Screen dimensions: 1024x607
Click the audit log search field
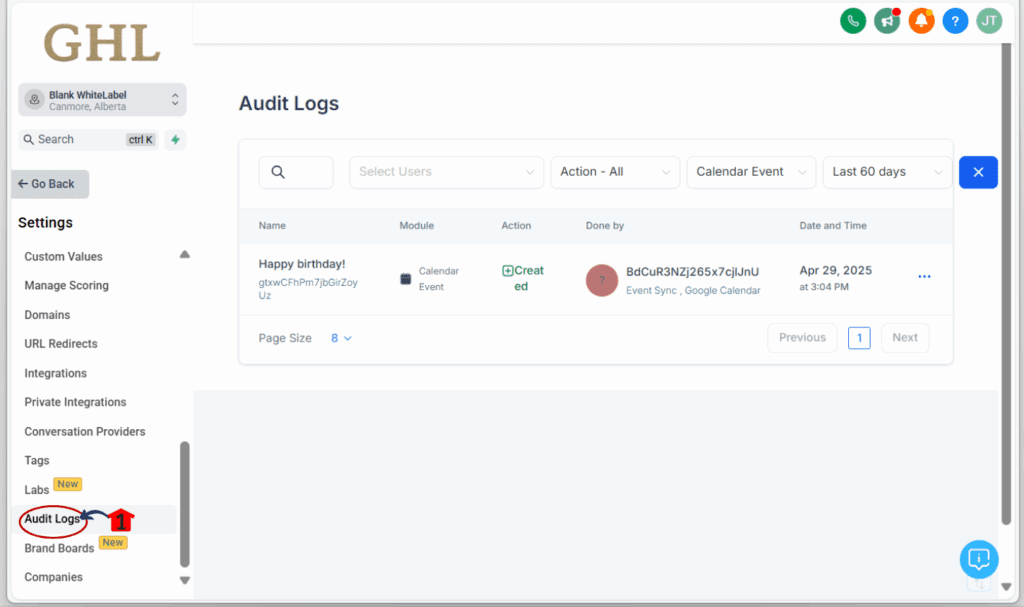click(296, 172)
